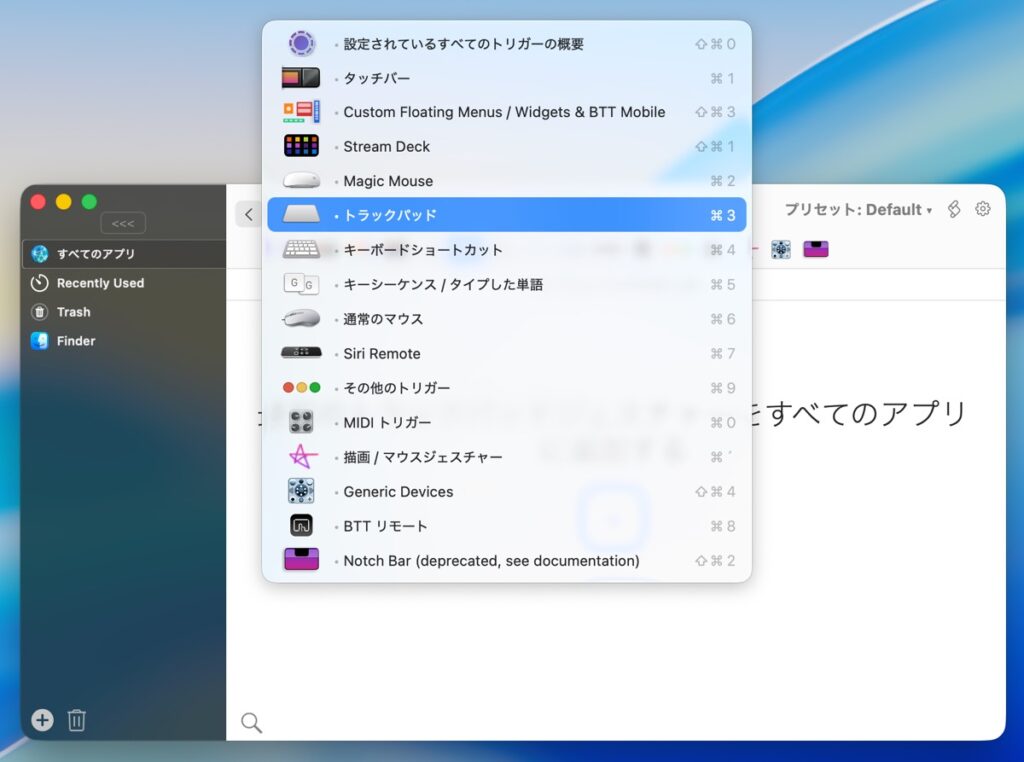Click the search magnifier field
This screenshot has width=1024, height=762.
(x=252, y=722)
